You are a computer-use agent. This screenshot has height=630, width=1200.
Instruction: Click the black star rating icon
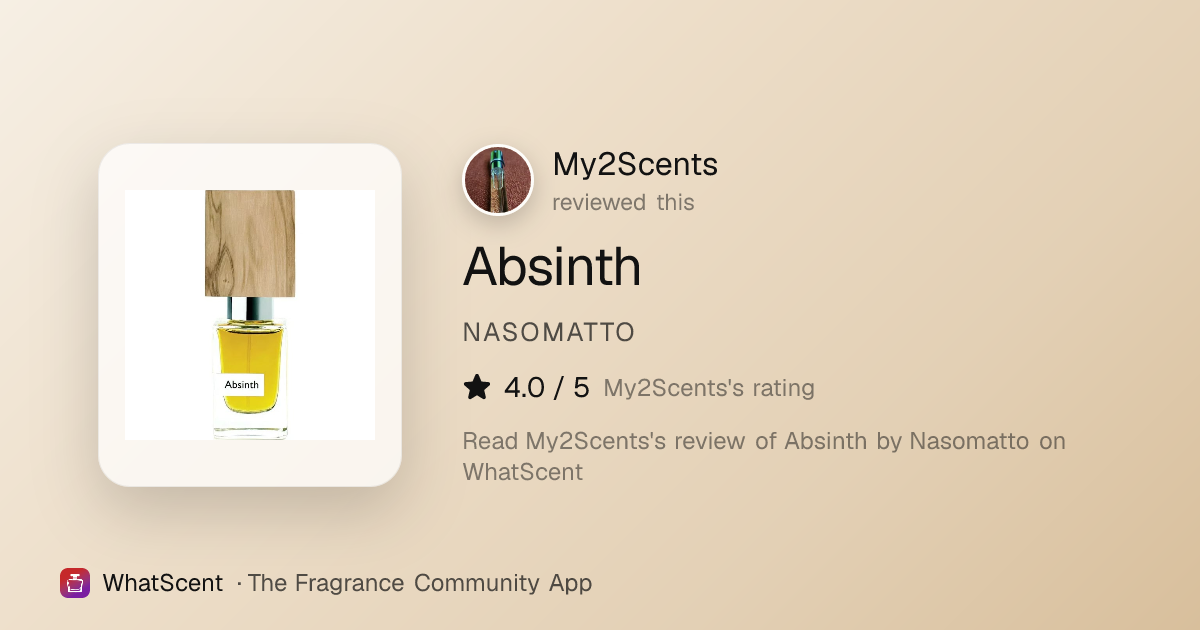[477, 387]
